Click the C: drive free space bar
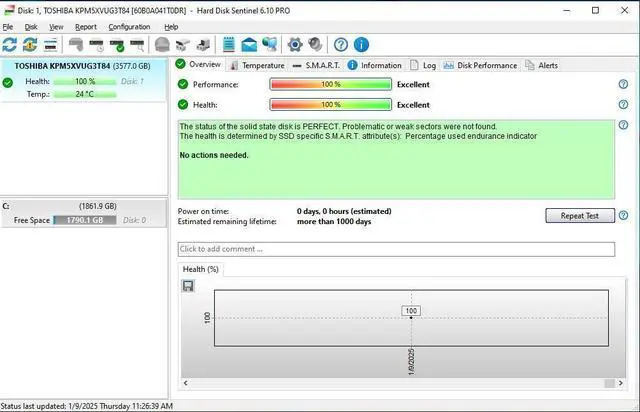Image resolution: width=640 pixels, height=412 pixels. [x=93, y=220]
